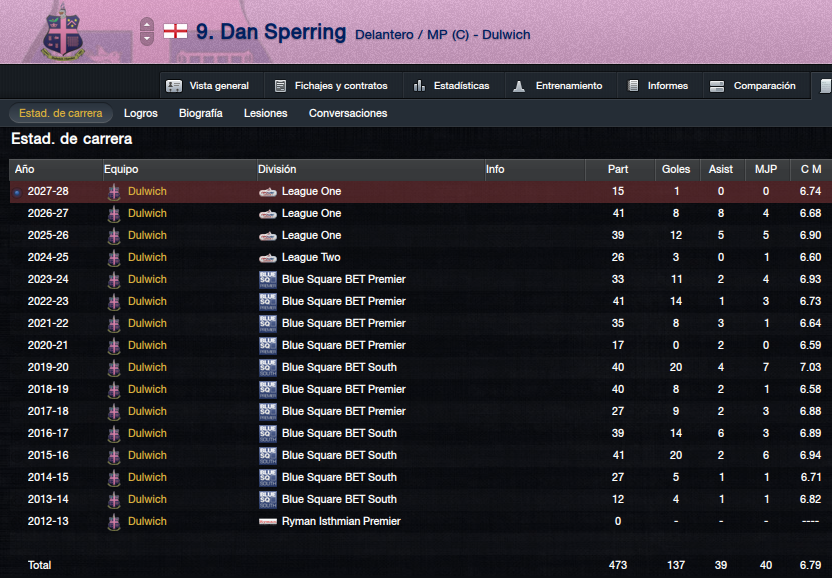The width and height of the screenshot is (832, 578).
Task: Open Vista general via its card icon
Action: coord(174,86)
